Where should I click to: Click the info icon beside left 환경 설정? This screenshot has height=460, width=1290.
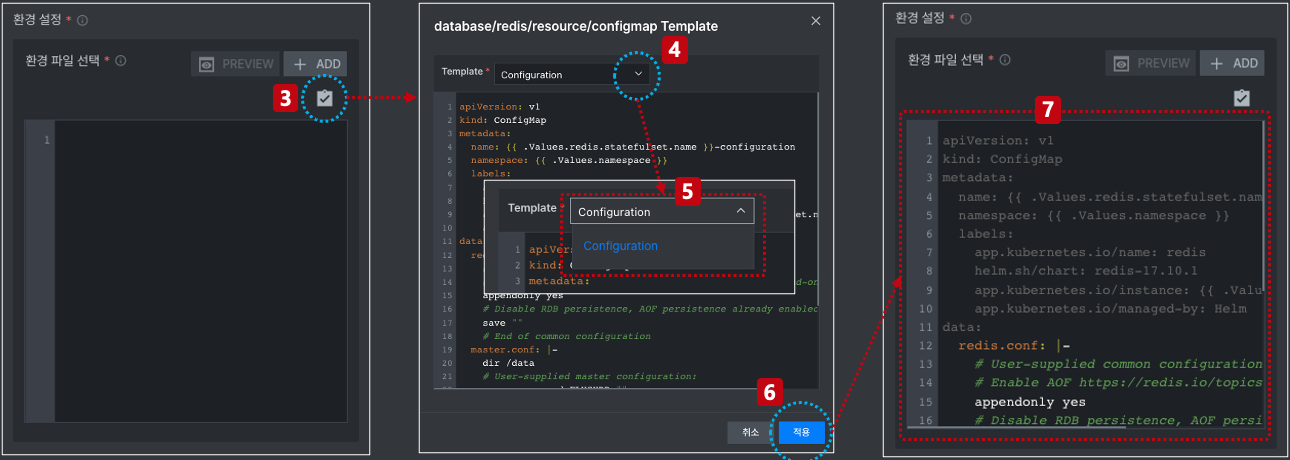pos(83,20)
